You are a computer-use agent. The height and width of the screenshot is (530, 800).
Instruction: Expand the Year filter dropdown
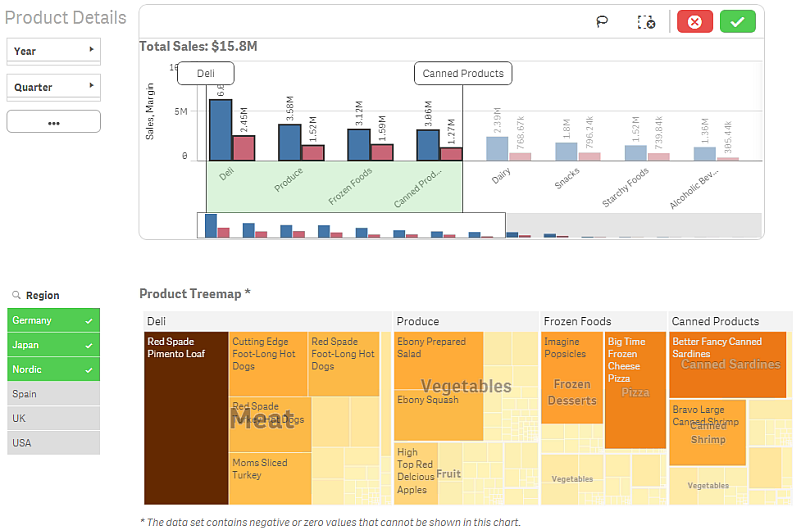point(53,51)
